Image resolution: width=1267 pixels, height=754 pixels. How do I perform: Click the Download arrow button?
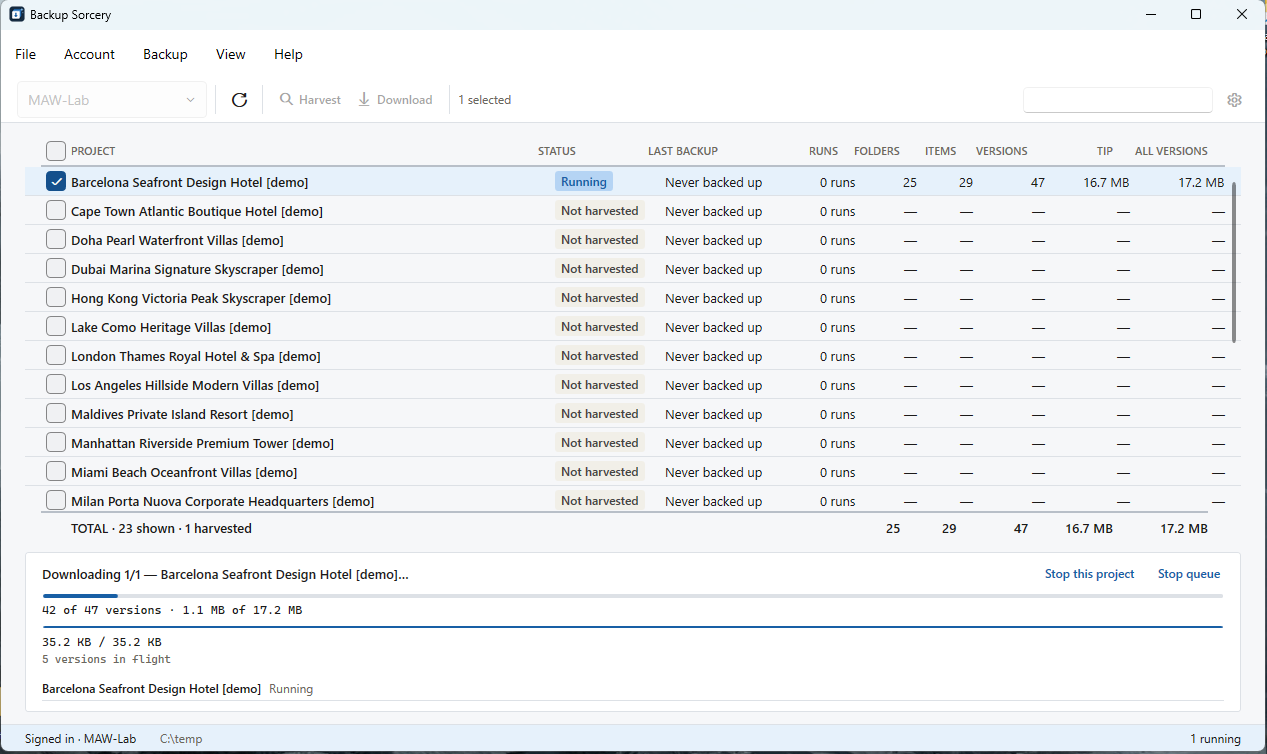(x=395, y=100)
